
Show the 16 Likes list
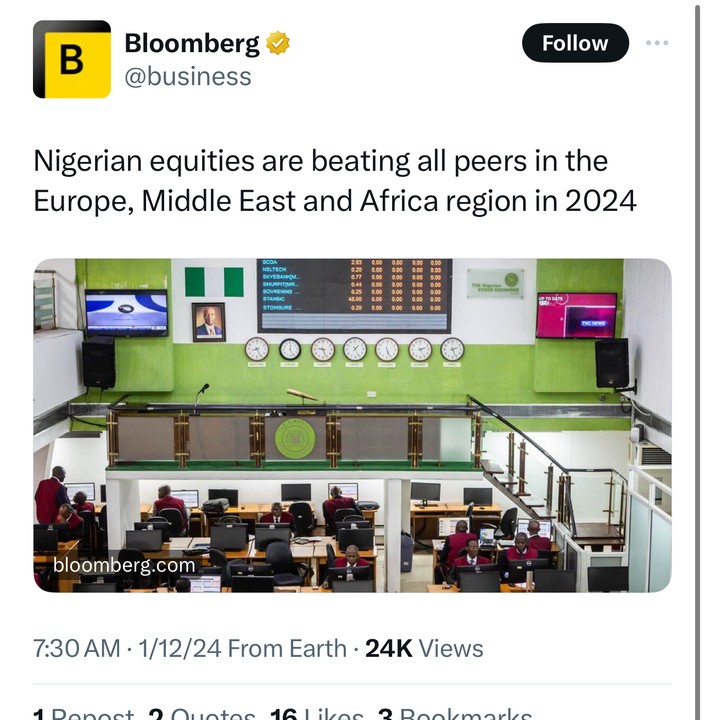[317, 713]
